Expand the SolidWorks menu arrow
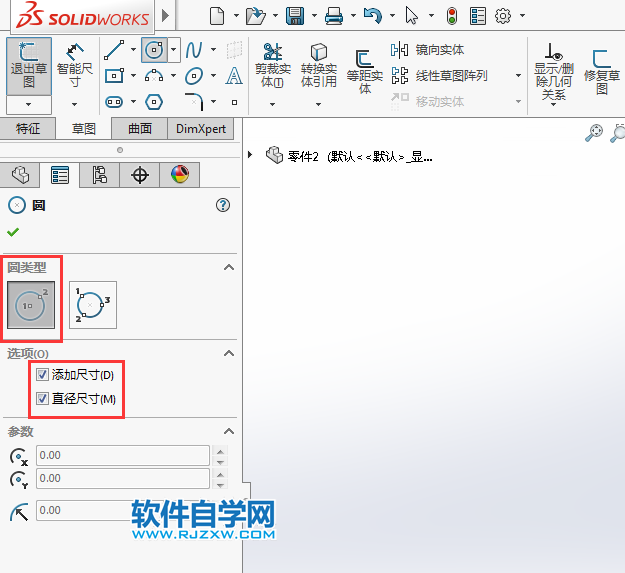This screenshot has height=573, width=625. (x=165, y=16)
